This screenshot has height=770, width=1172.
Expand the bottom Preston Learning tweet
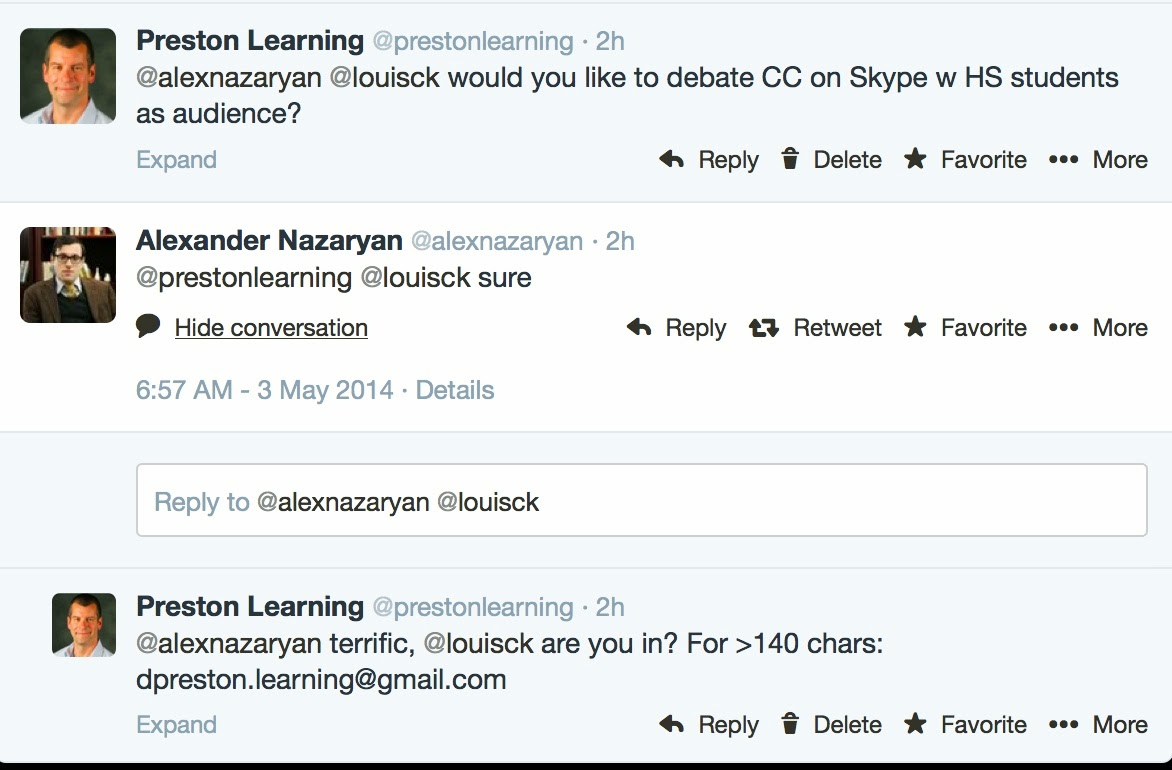tap(176, 724)
